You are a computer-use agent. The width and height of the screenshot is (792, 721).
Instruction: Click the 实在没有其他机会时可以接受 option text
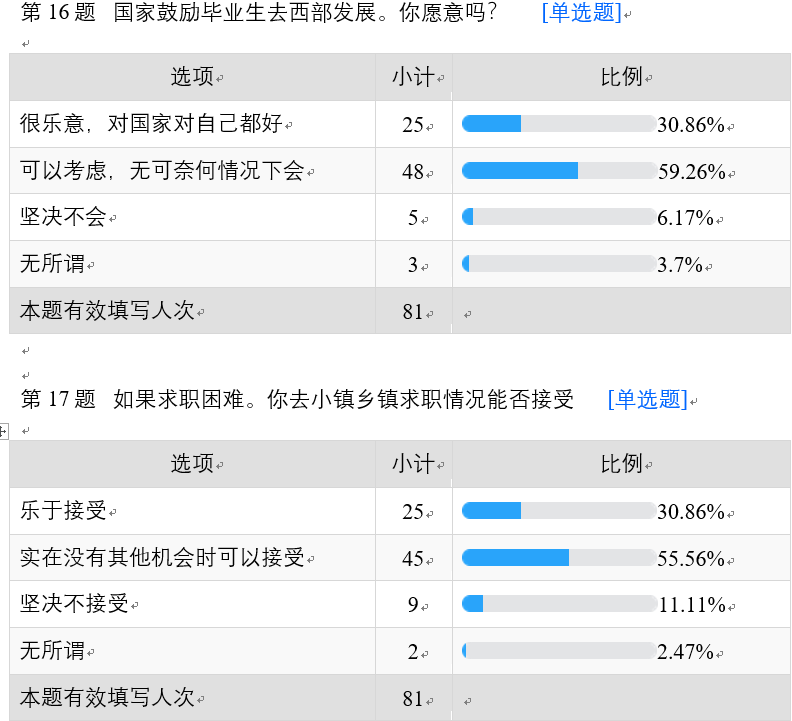pyautogui.click(x=162, y=558)
